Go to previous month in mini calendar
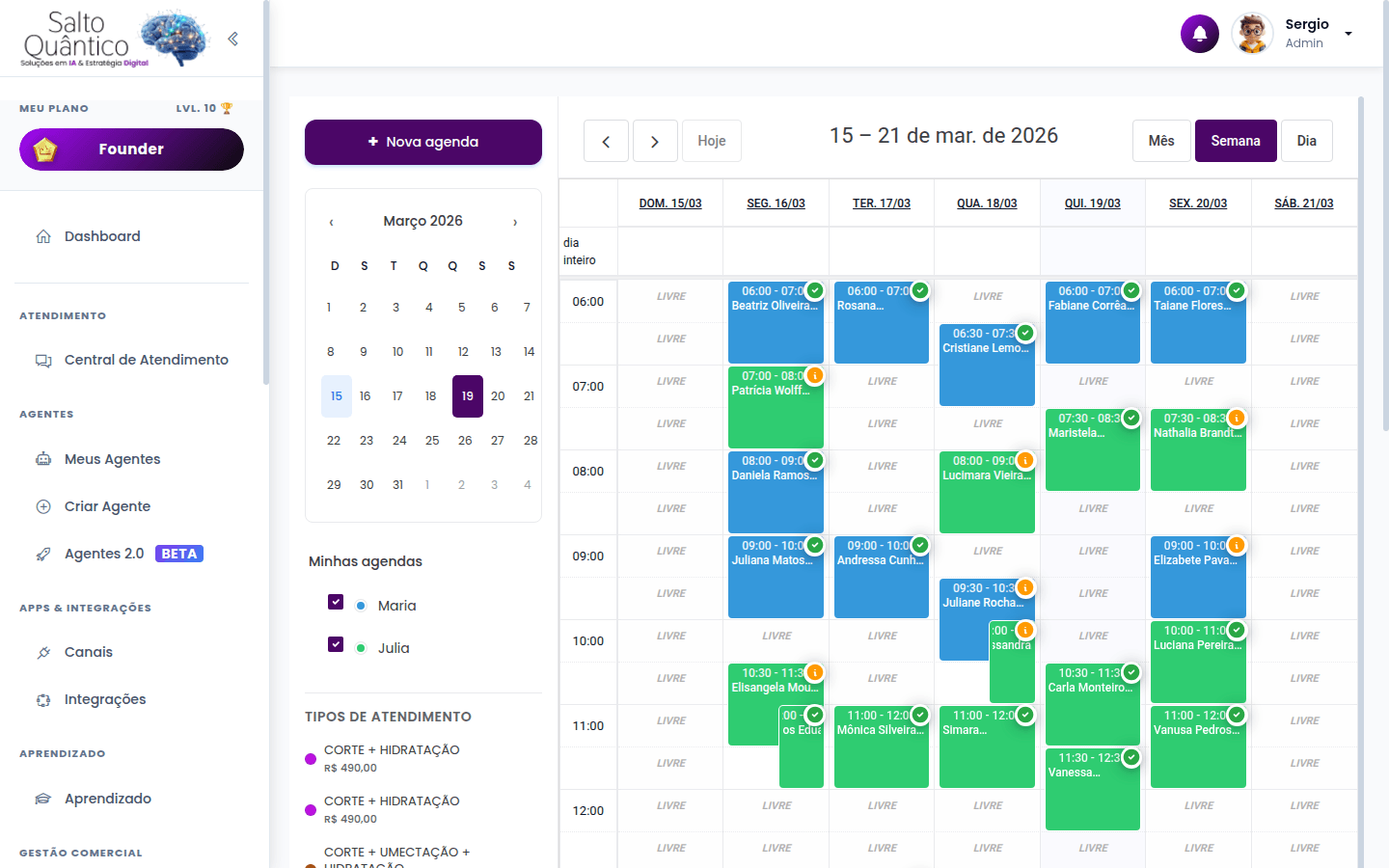The width and height of the screenshot is (1389, 868). click(331, 222)
